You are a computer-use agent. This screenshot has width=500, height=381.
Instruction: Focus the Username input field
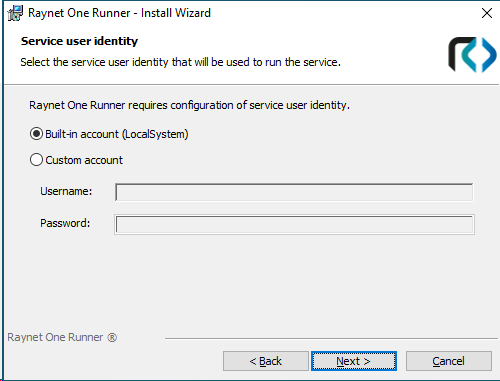pyautogui.click(x=294, y=192)
